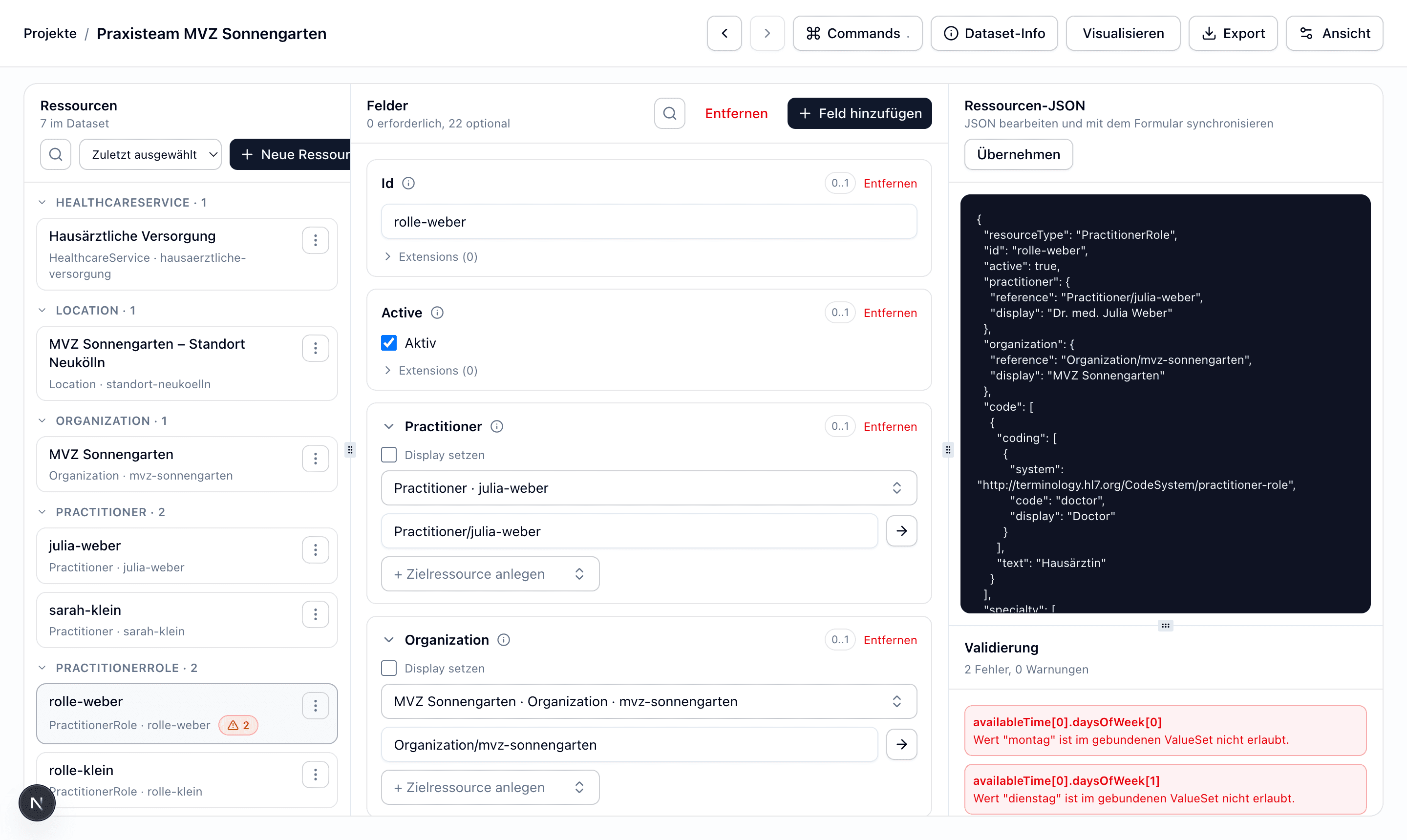Apply JSON changes with Übernehmen
The width and height of the screenshot is (1407, 840).
1018,154
